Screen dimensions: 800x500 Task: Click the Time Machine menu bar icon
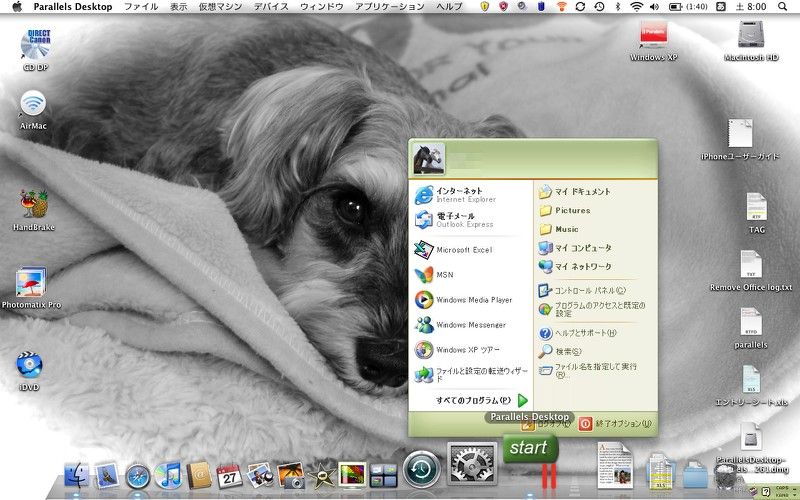(x=599, y=7)
